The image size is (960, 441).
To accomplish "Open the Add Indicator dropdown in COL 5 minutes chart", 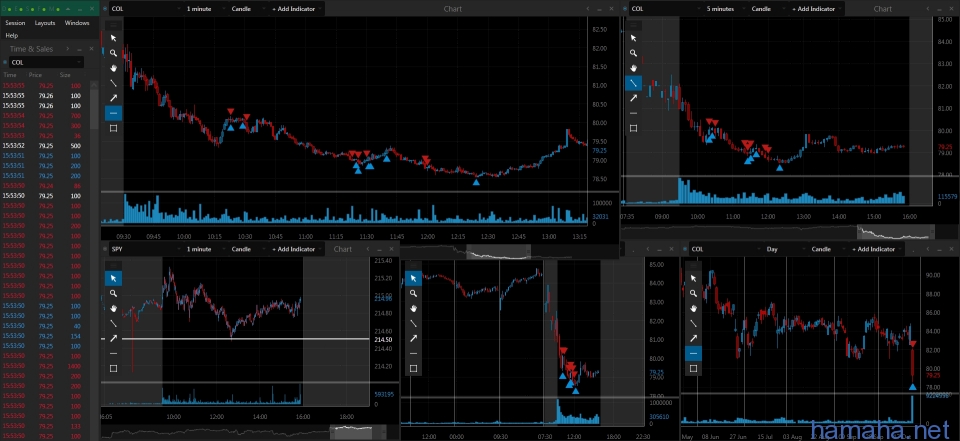I will 816,9.
